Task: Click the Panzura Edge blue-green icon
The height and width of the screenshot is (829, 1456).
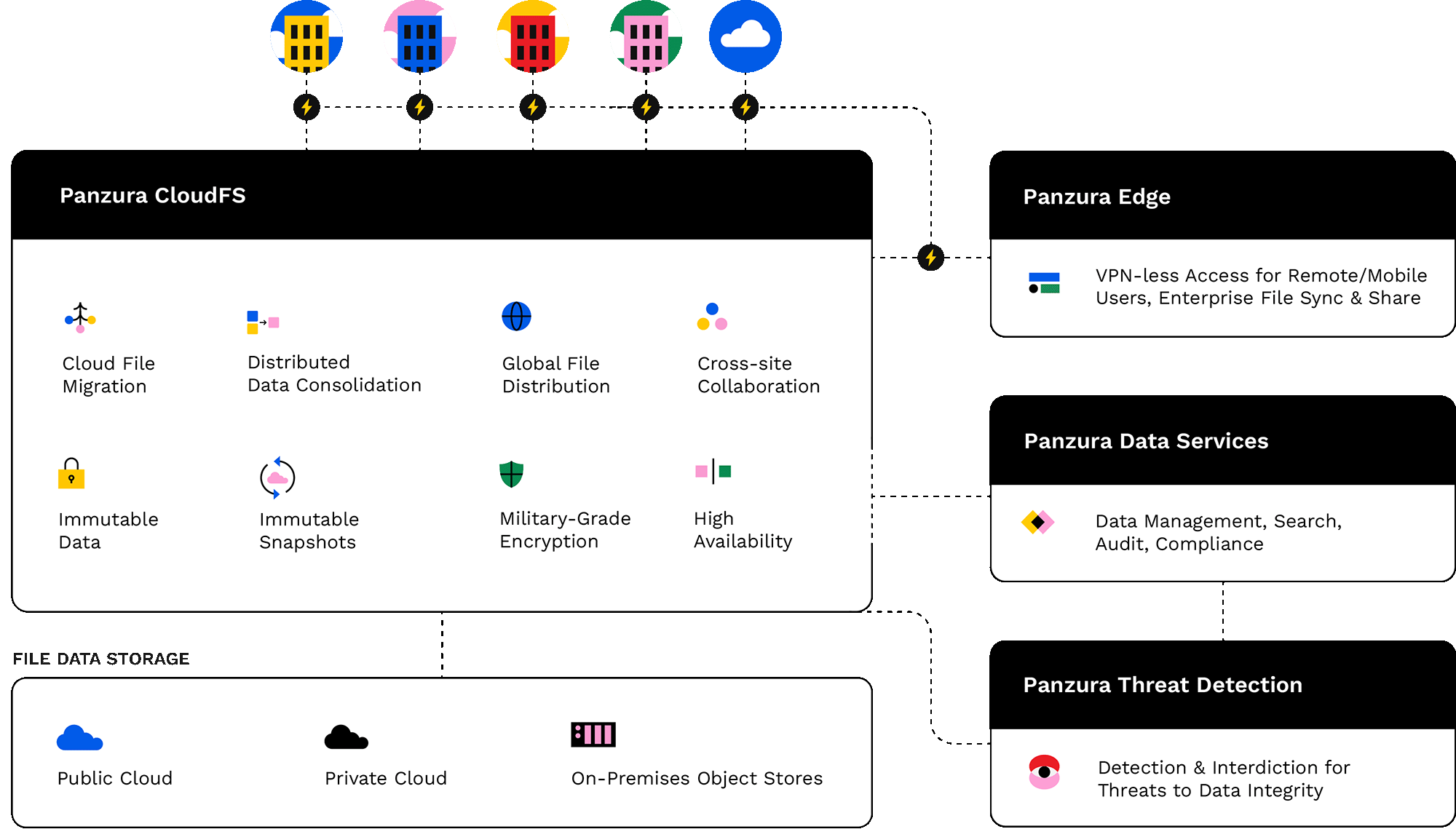Action: point(1044,282)
